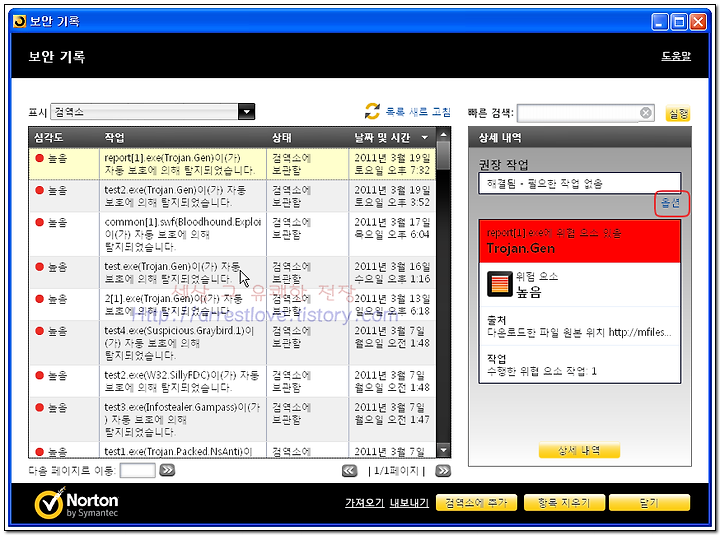Viewport: 720px width, 535px height.
Task: Click 수행한 위험 요소 작업: 1 text
Action: pyautogui.click(x=542, y=371)
